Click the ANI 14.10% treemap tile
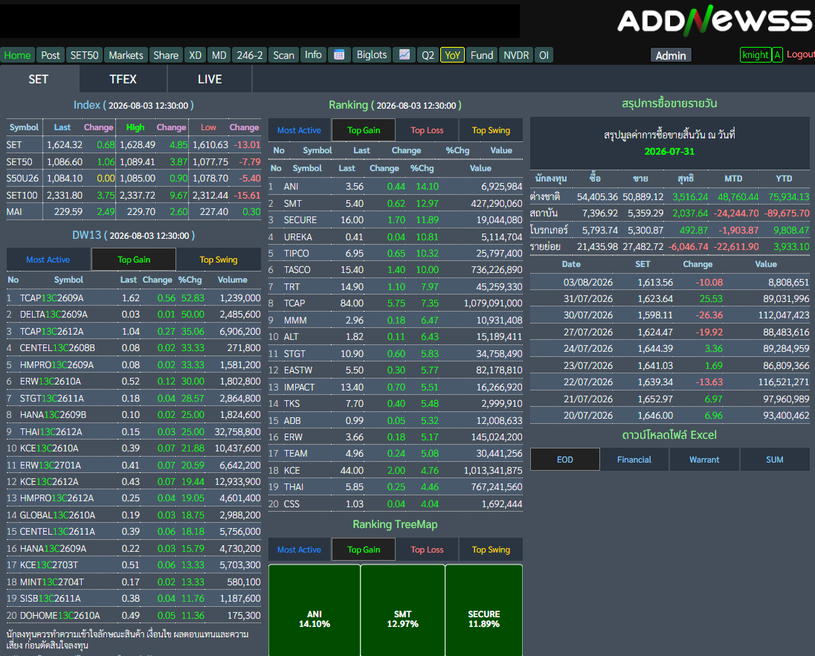The width and height of the screenshot is (815, 656). 314,611
